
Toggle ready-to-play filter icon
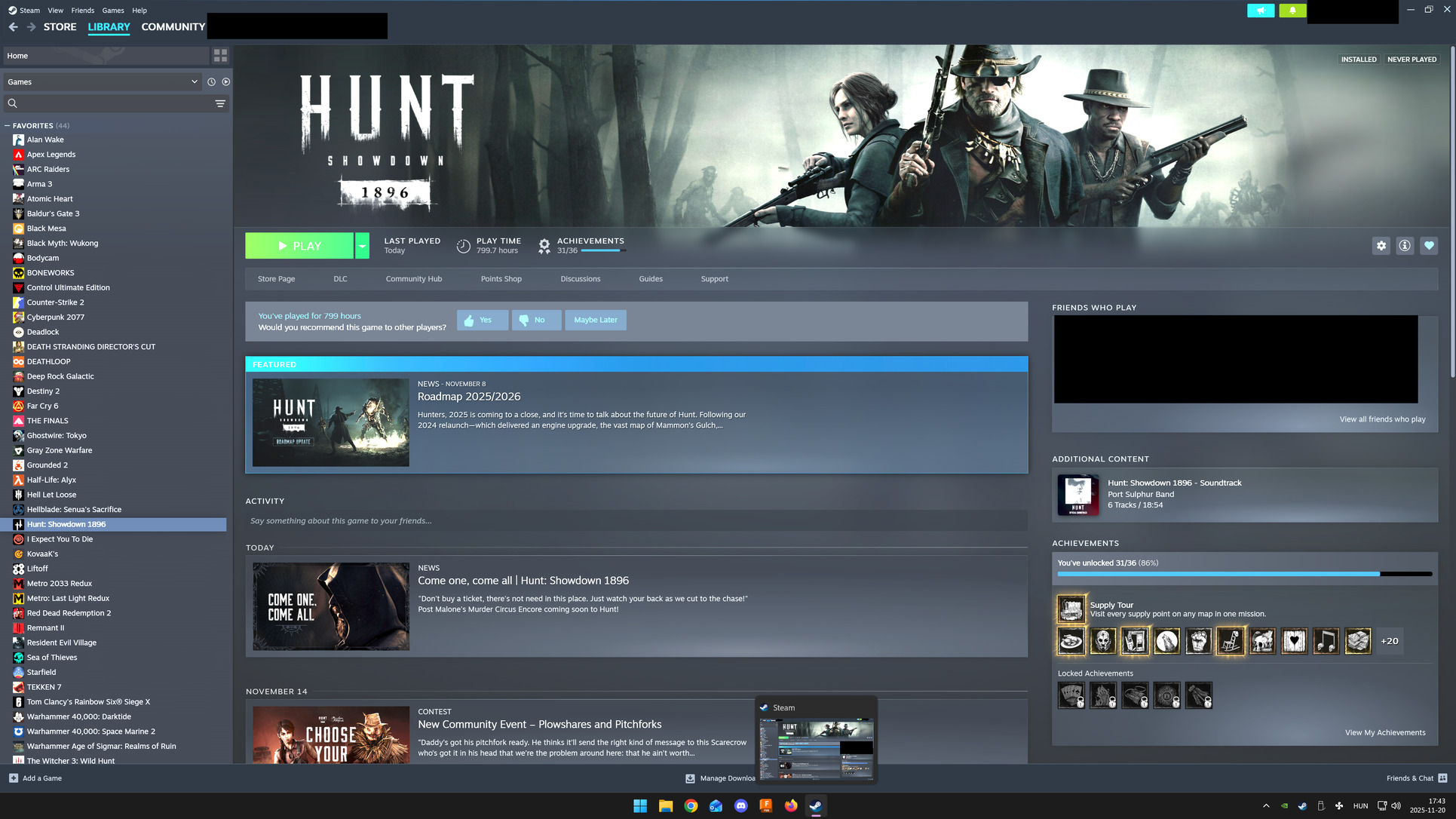pyautogui.click(x=225, y=81)
